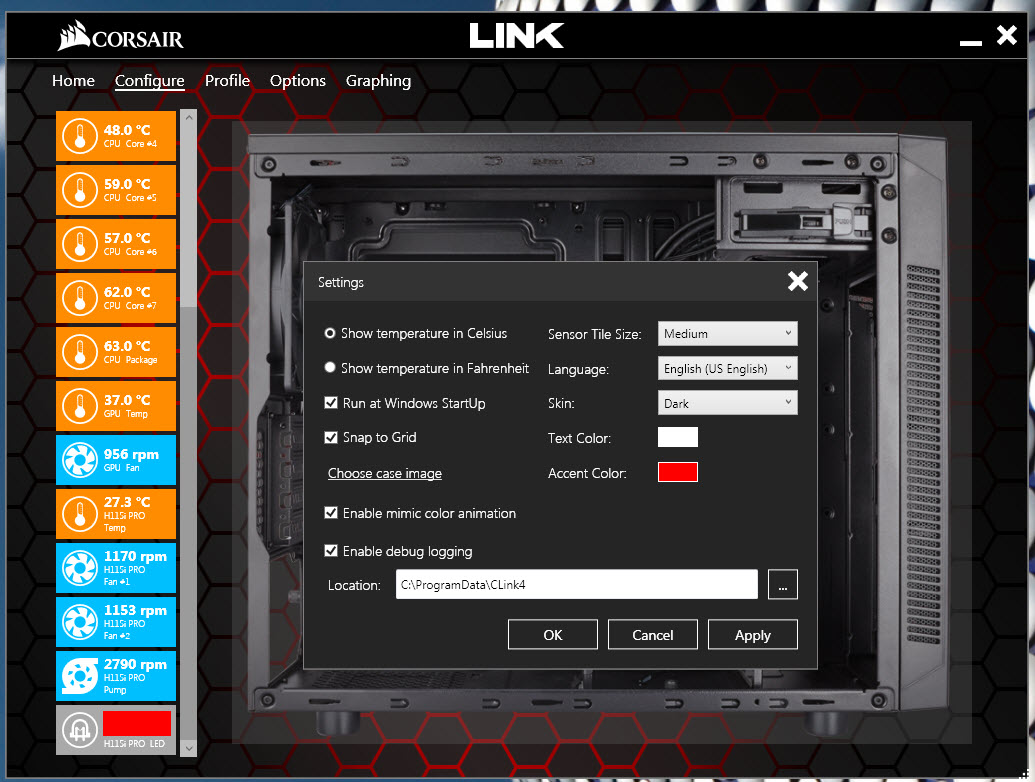The image size is (1035, 782).
Task: Open the Language dropdown
Action: click(x=727, y=368)
